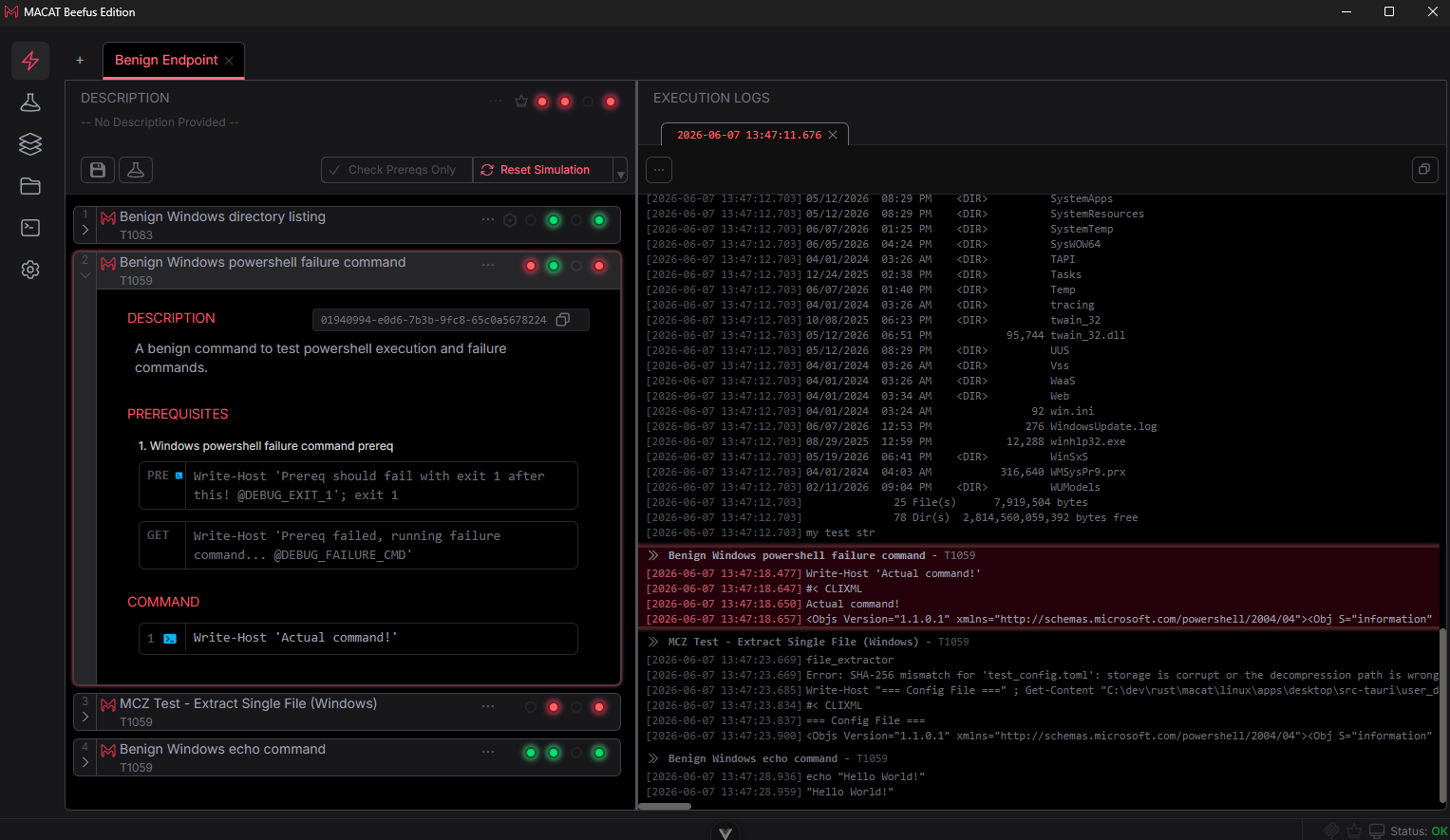Open the lightning bolt simulations view
The height and width of the screenshot is (840, 1450).
tap(30, 61)
